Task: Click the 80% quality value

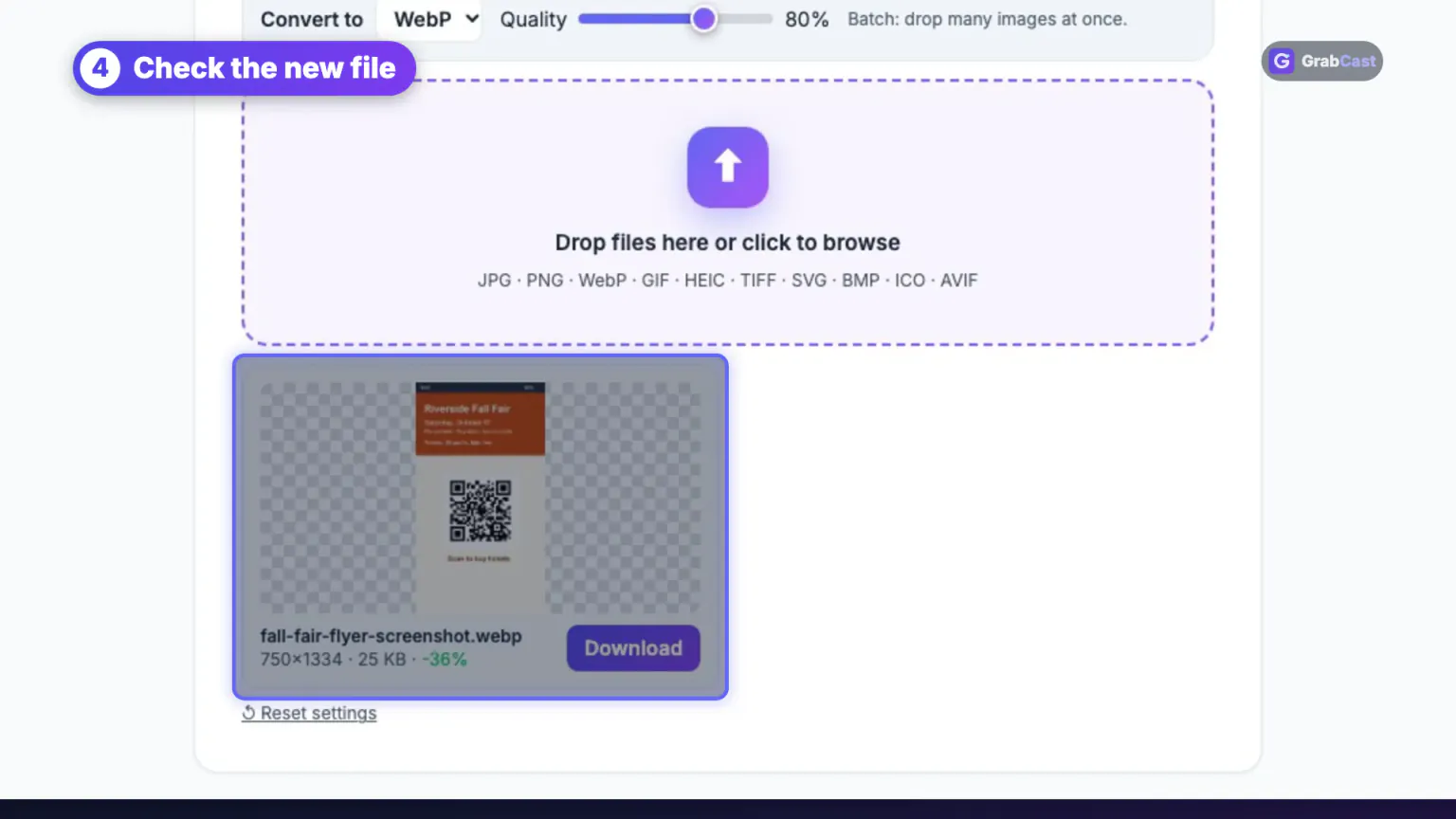Action: (x=807, y=19)
